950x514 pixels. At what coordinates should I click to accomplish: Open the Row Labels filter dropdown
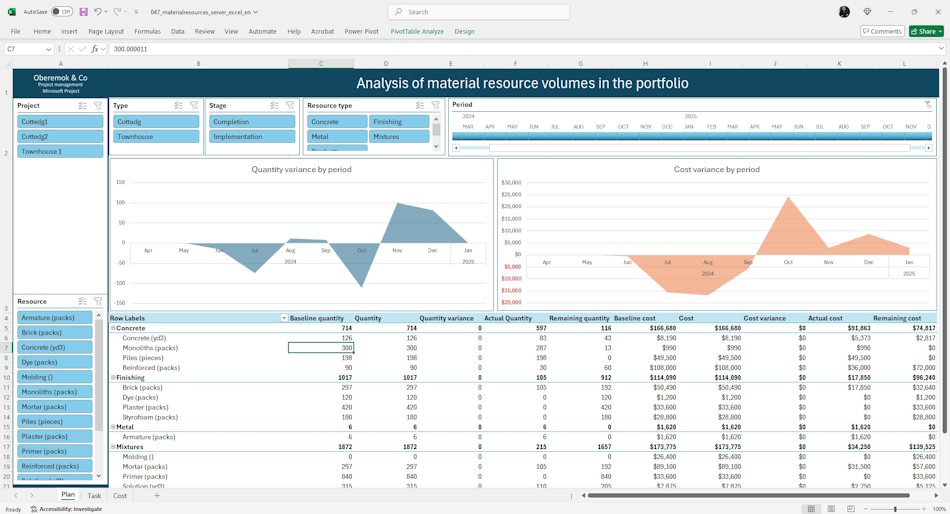[x=284, y=318]
